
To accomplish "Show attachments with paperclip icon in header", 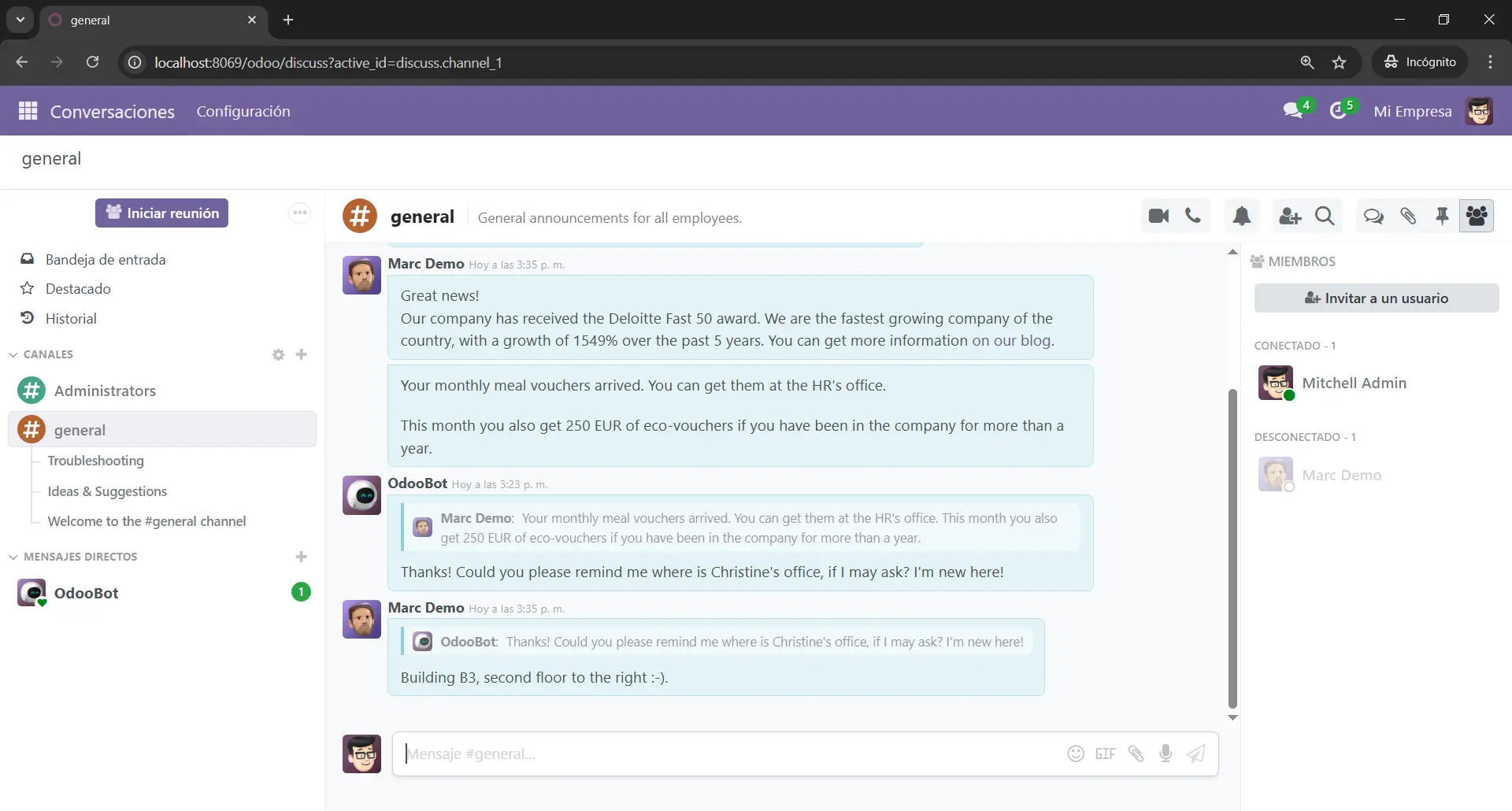I will coord(1408,217).
